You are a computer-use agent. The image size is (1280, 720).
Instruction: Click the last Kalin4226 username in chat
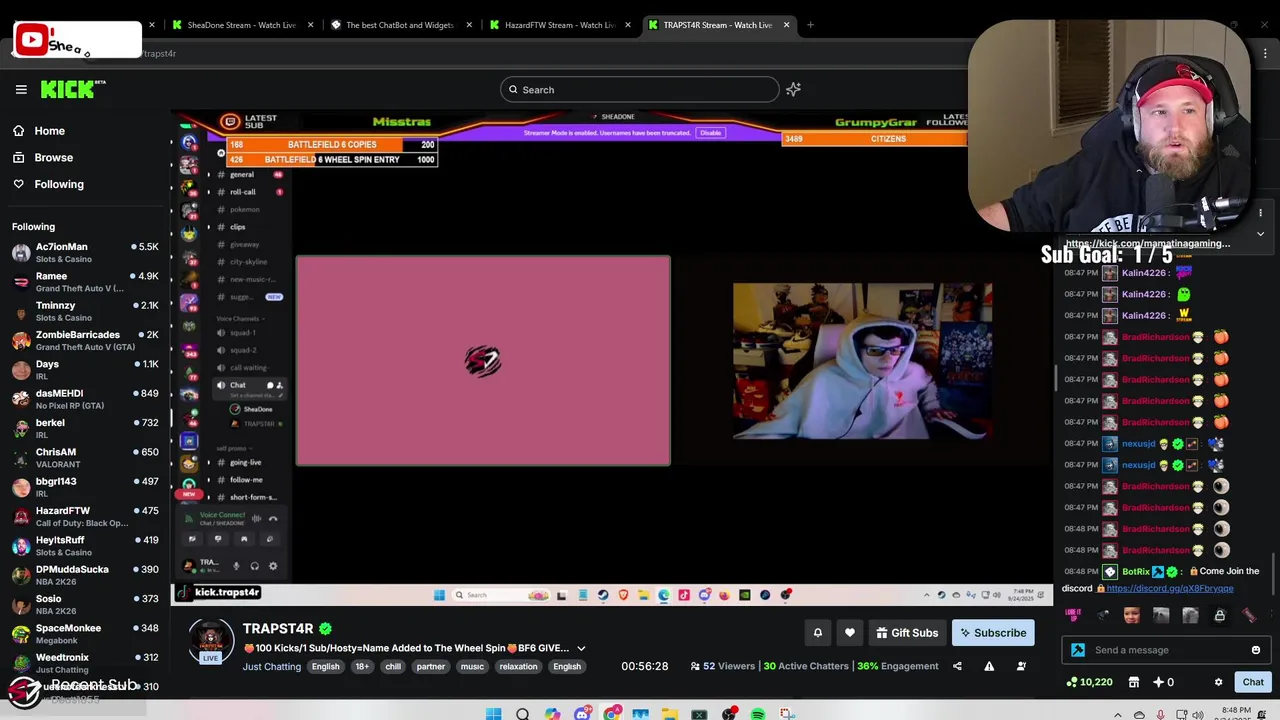(1144, 316)
